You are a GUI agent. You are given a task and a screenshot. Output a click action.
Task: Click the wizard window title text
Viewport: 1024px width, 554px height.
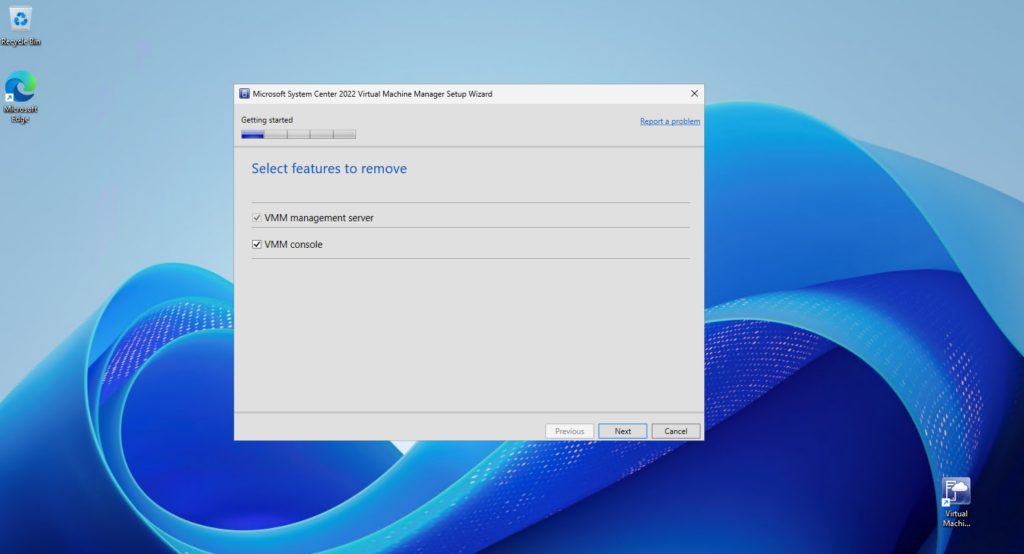(x=372, y=93)
